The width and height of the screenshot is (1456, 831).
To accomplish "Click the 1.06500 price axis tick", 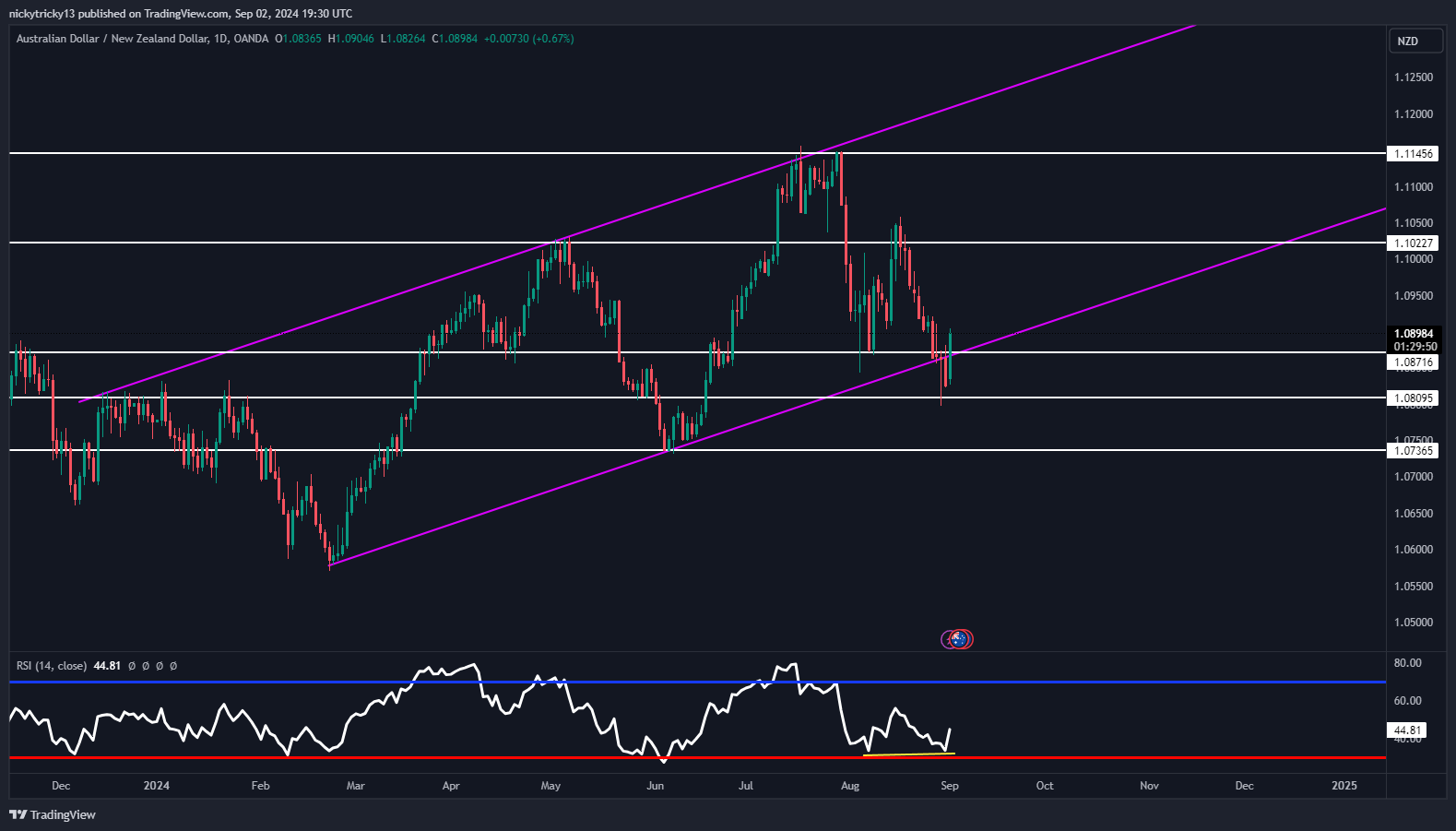I will [x=1414, y=514].
